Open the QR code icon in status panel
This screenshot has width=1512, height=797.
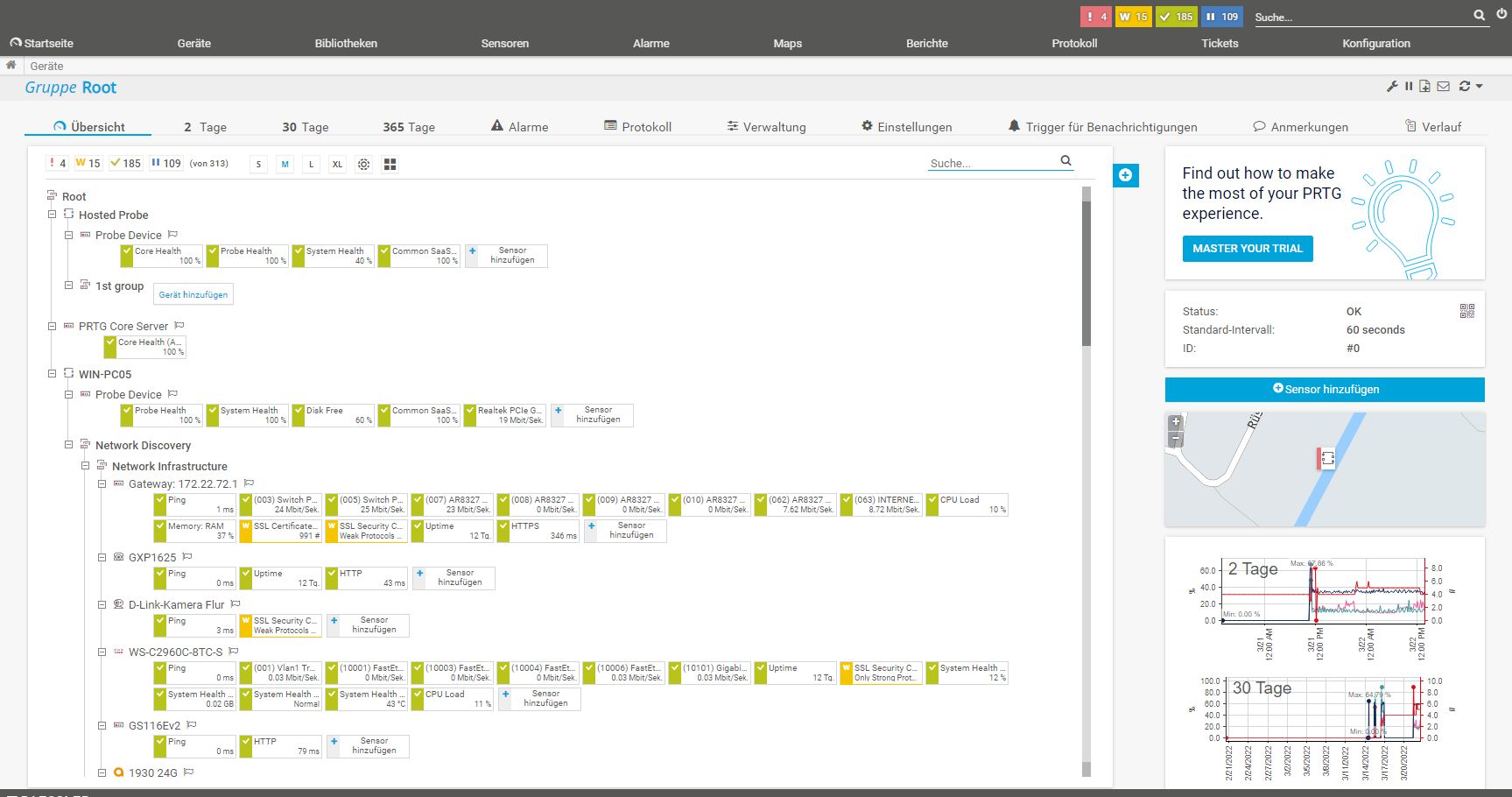(x=1467, y=311)
